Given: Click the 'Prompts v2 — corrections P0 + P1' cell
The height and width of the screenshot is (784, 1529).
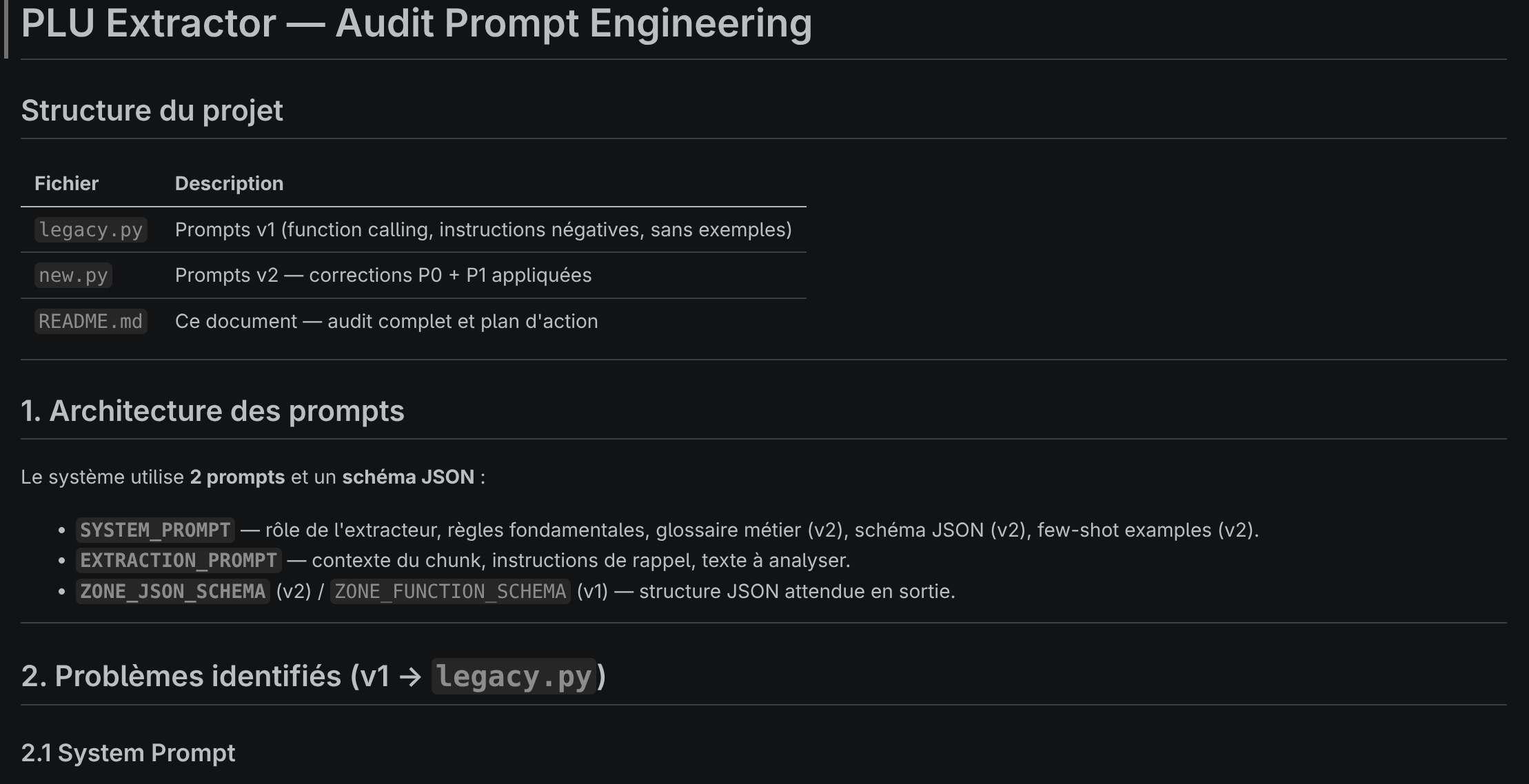Looking at the screenshot, I should 383,276.
